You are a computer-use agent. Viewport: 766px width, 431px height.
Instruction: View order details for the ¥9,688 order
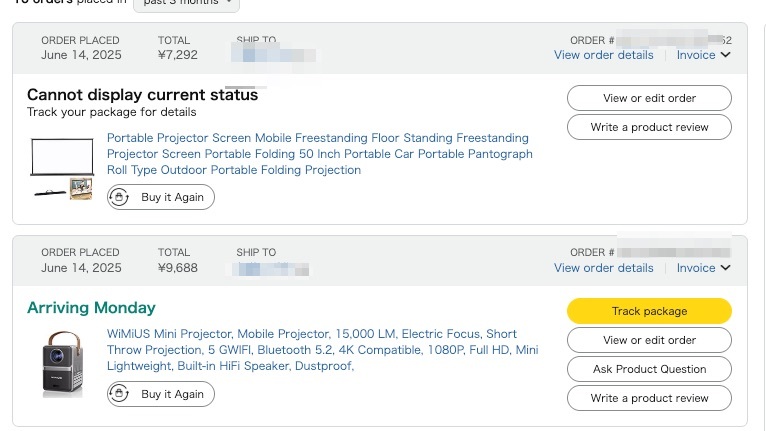603,268
